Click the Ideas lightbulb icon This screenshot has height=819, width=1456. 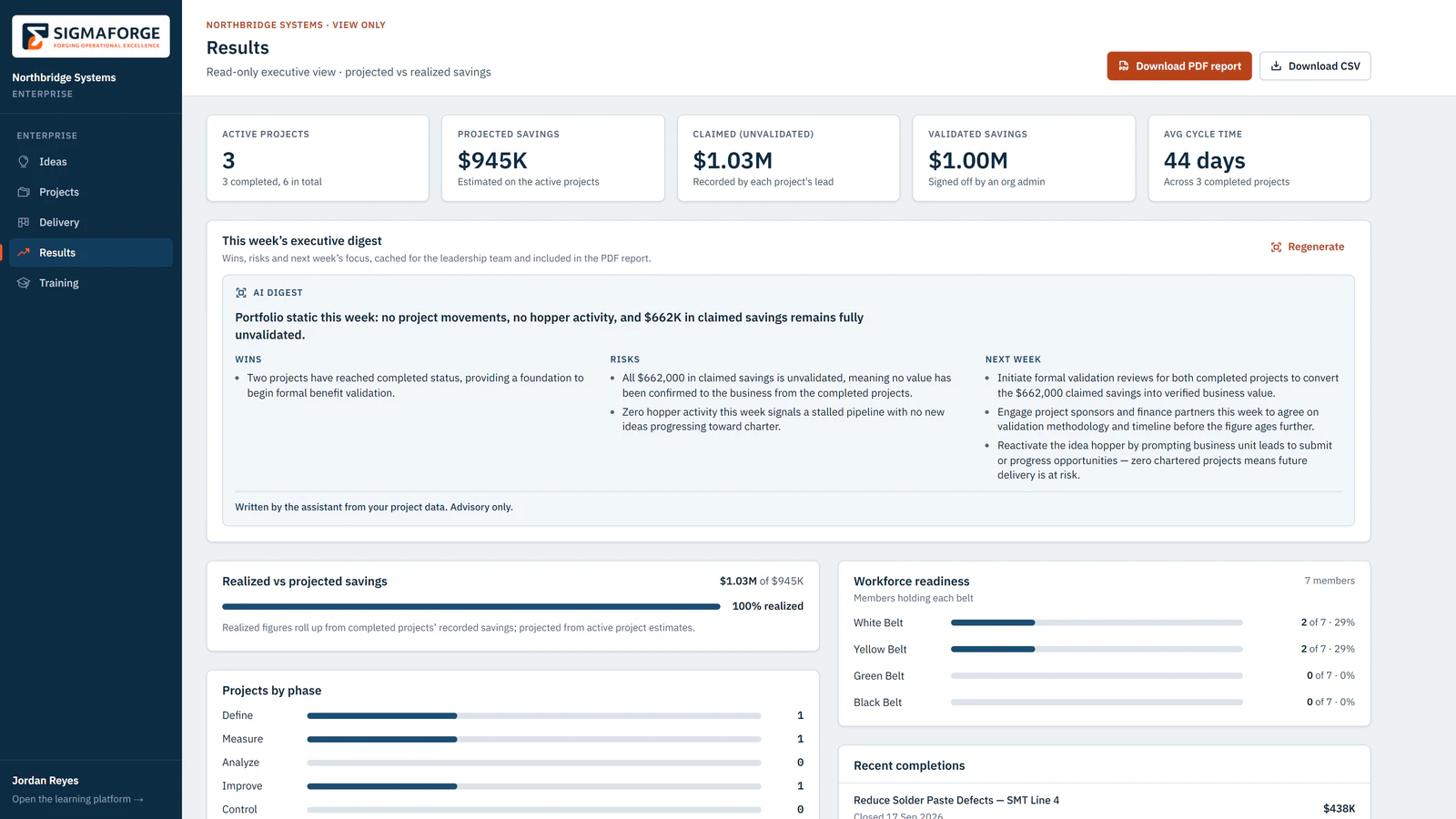(x=24, y=162)
